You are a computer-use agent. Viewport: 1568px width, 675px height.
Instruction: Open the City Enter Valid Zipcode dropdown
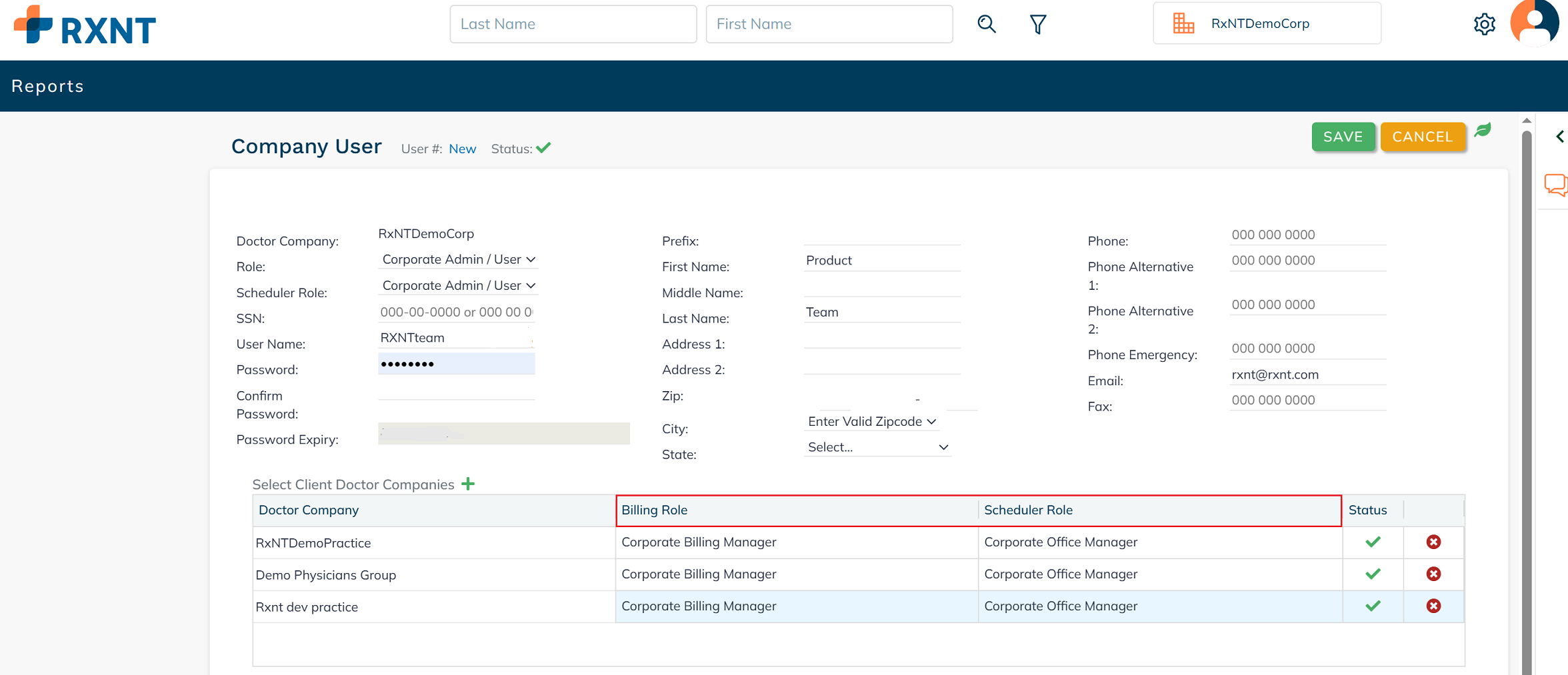coord(871,421)
